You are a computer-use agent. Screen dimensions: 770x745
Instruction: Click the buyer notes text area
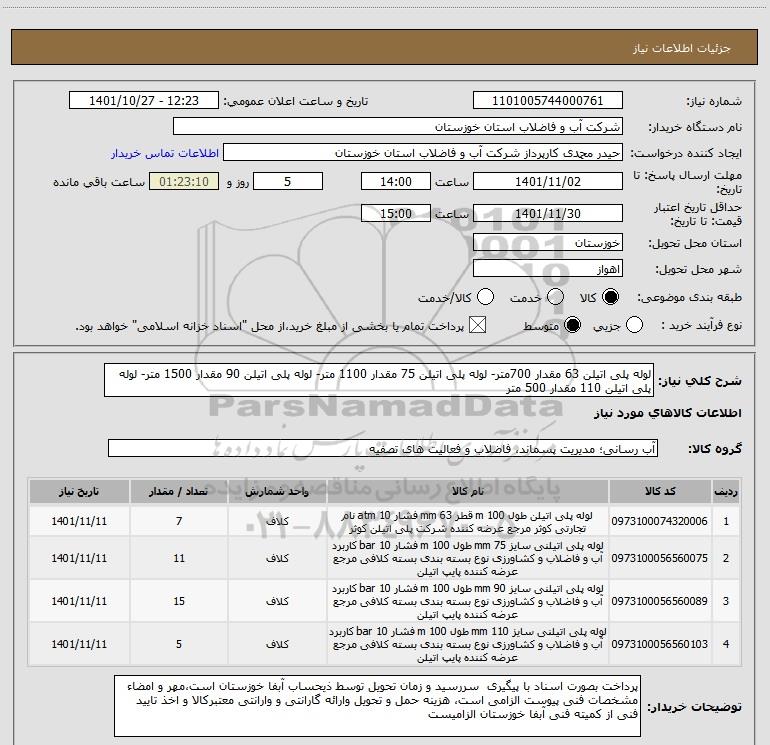[377, 706]
